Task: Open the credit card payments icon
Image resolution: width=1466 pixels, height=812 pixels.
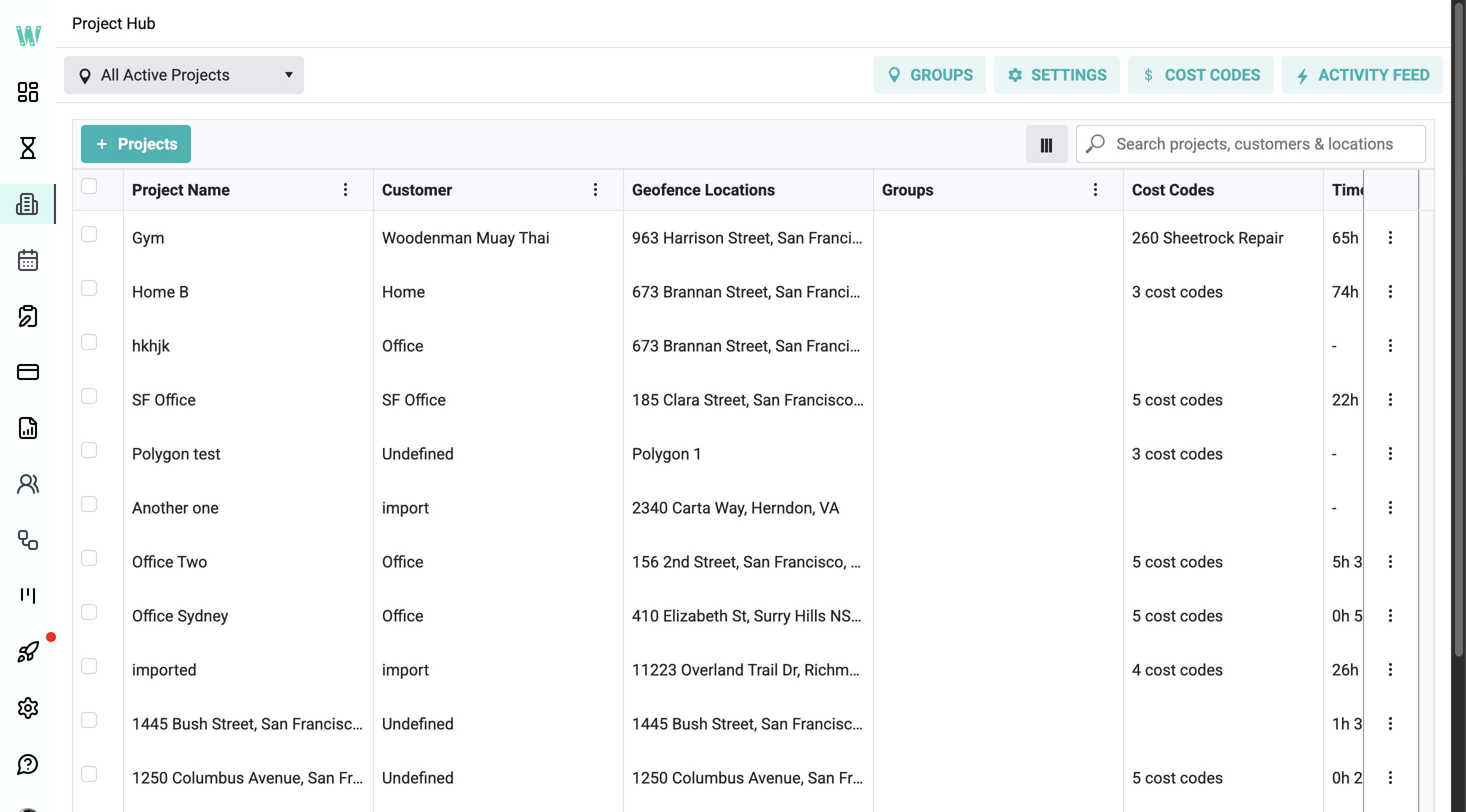Action: [27, 372]
